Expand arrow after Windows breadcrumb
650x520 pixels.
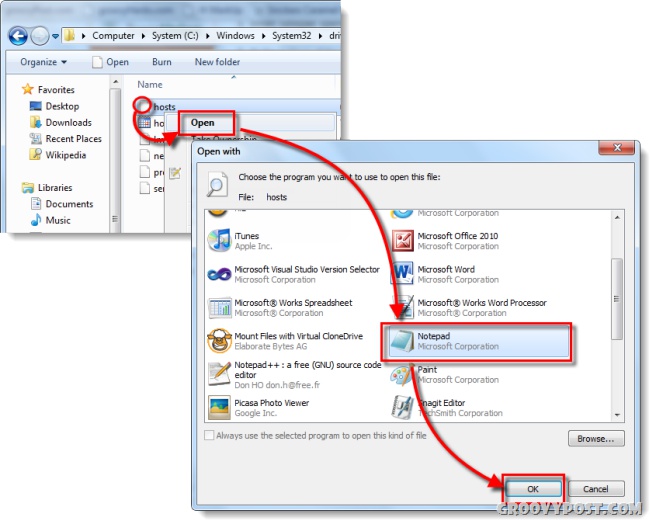click(x=263, y=36)
